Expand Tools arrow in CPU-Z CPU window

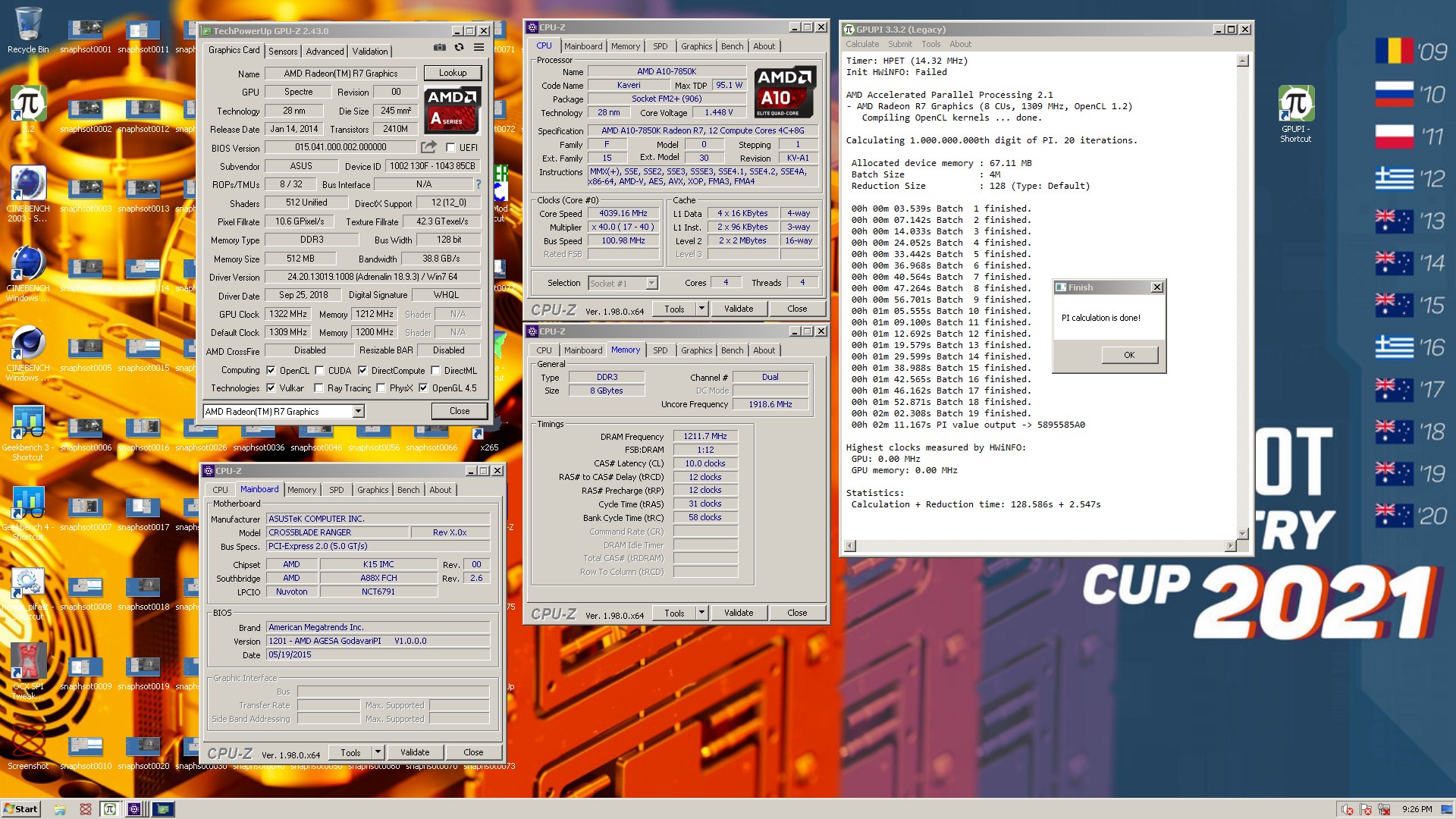[701, 308]
